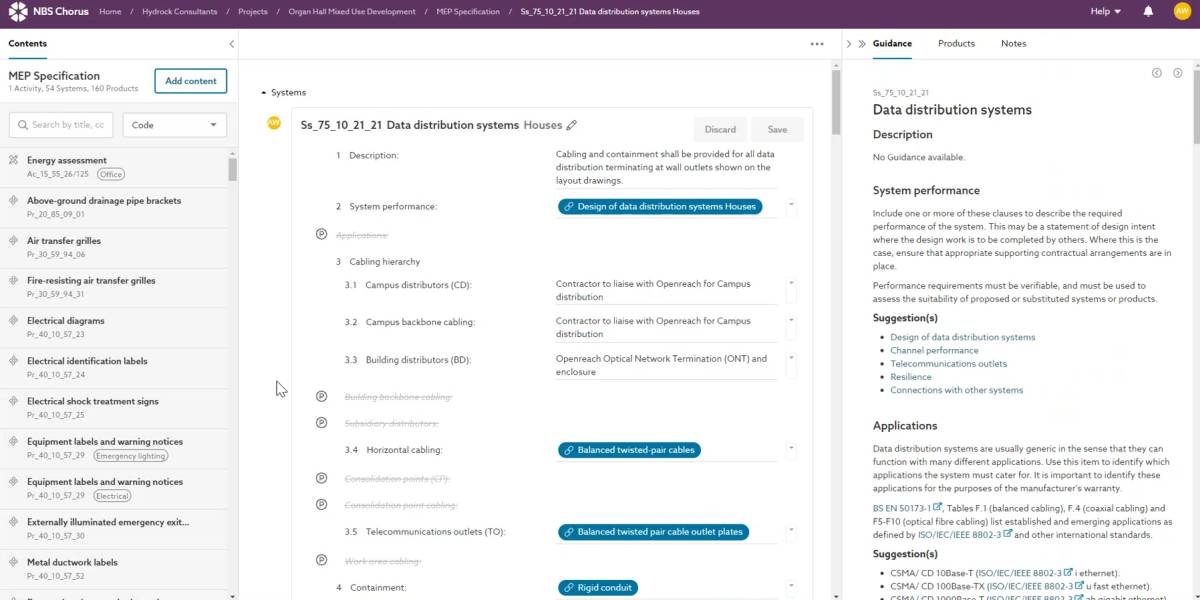
Task: Switch to the Products tab
Action: click(x=956, y=44)
